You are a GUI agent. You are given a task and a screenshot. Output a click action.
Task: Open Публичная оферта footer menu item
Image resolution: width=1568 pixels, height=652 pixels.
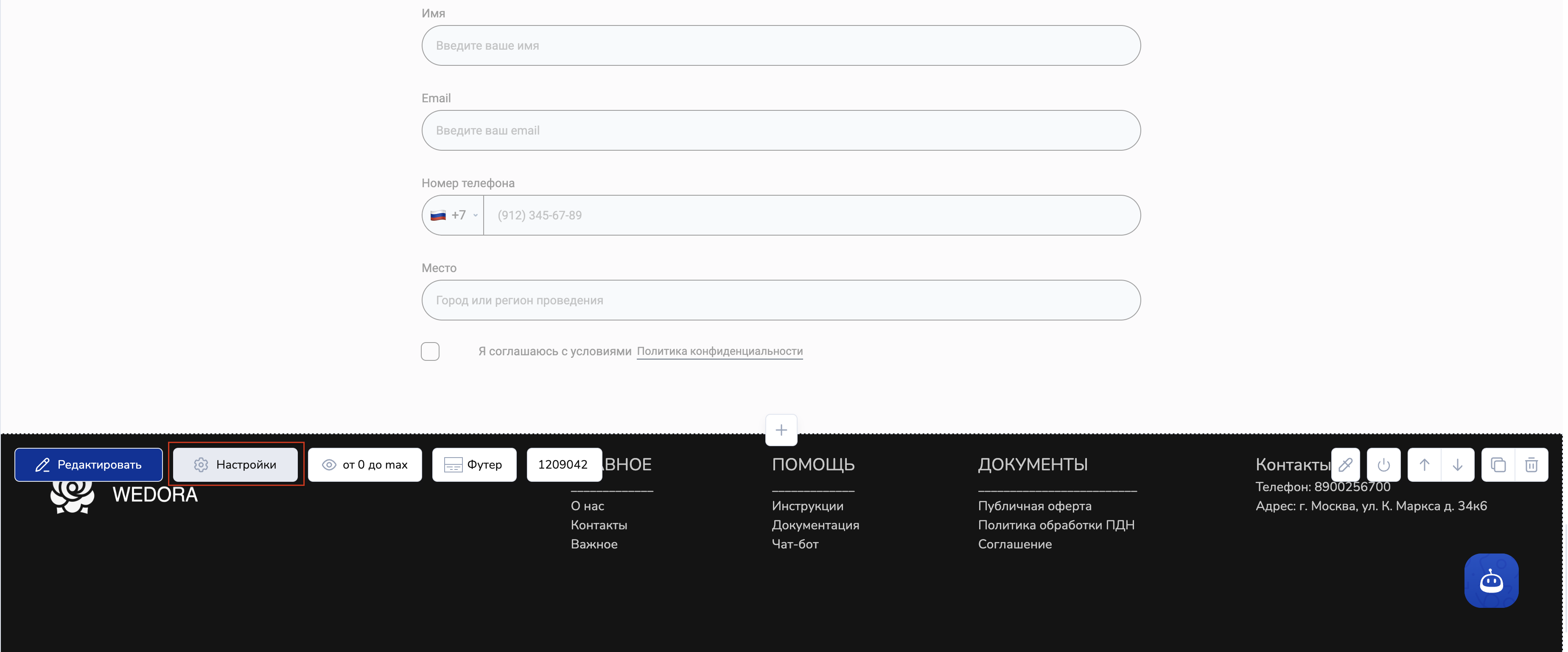(x=1034, y=506)
